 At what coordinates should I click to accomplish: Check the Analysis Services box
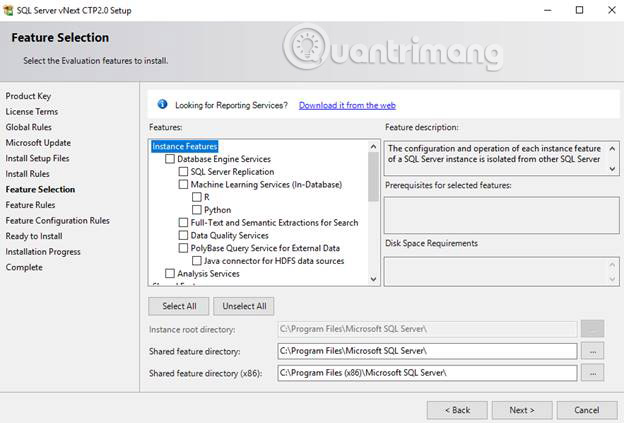170,273
